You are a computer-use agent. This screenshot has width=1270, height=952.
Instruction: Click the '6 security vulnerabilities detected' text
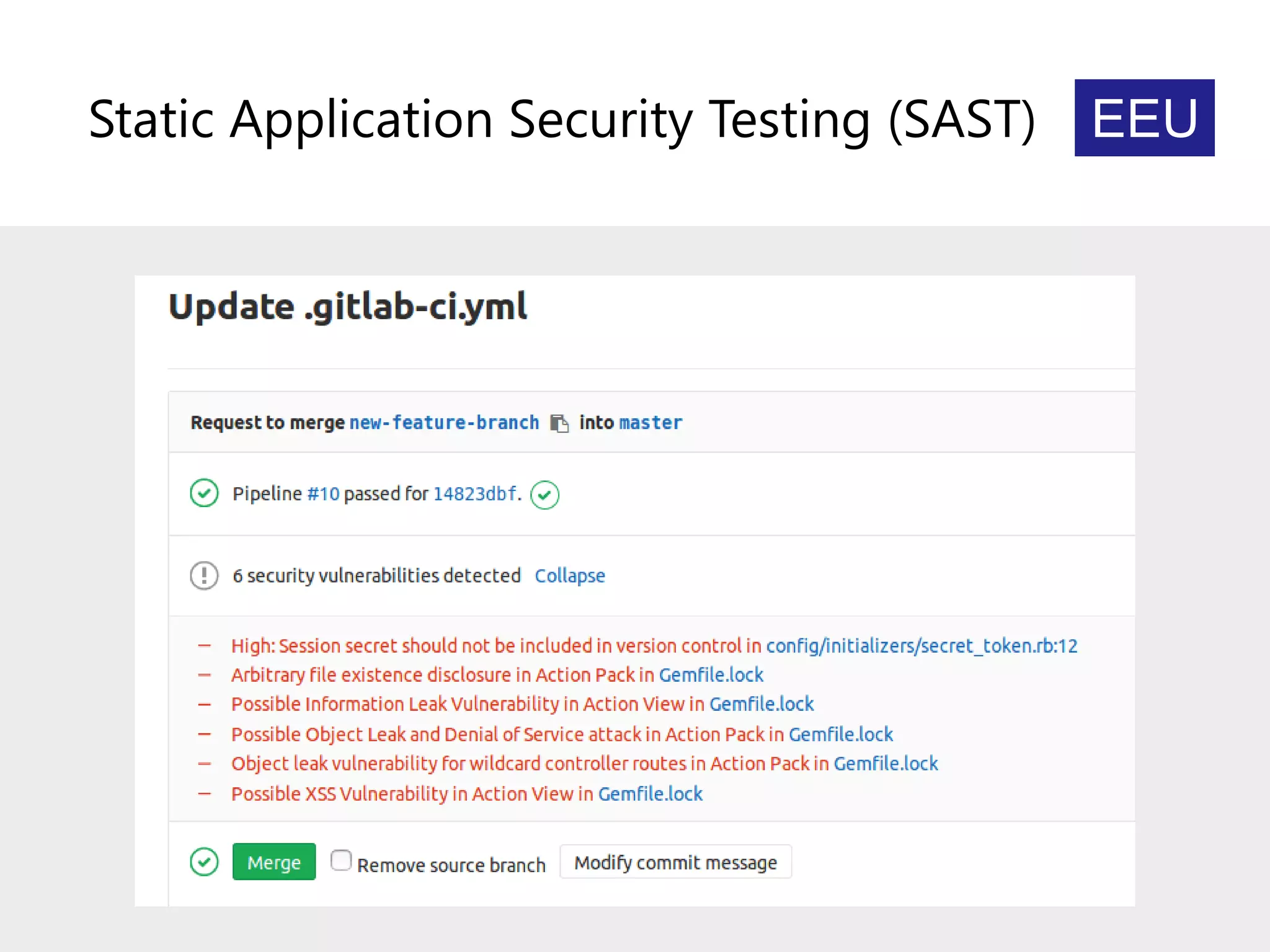pos(376,576)
